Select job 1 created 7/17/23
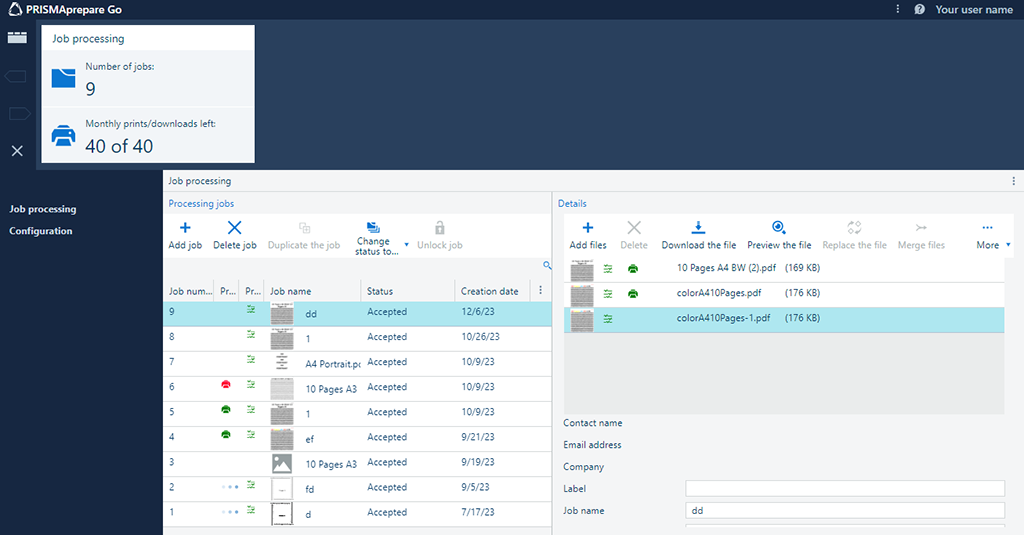Viewport: 1024px width, 535px height. tap(357, 513)
